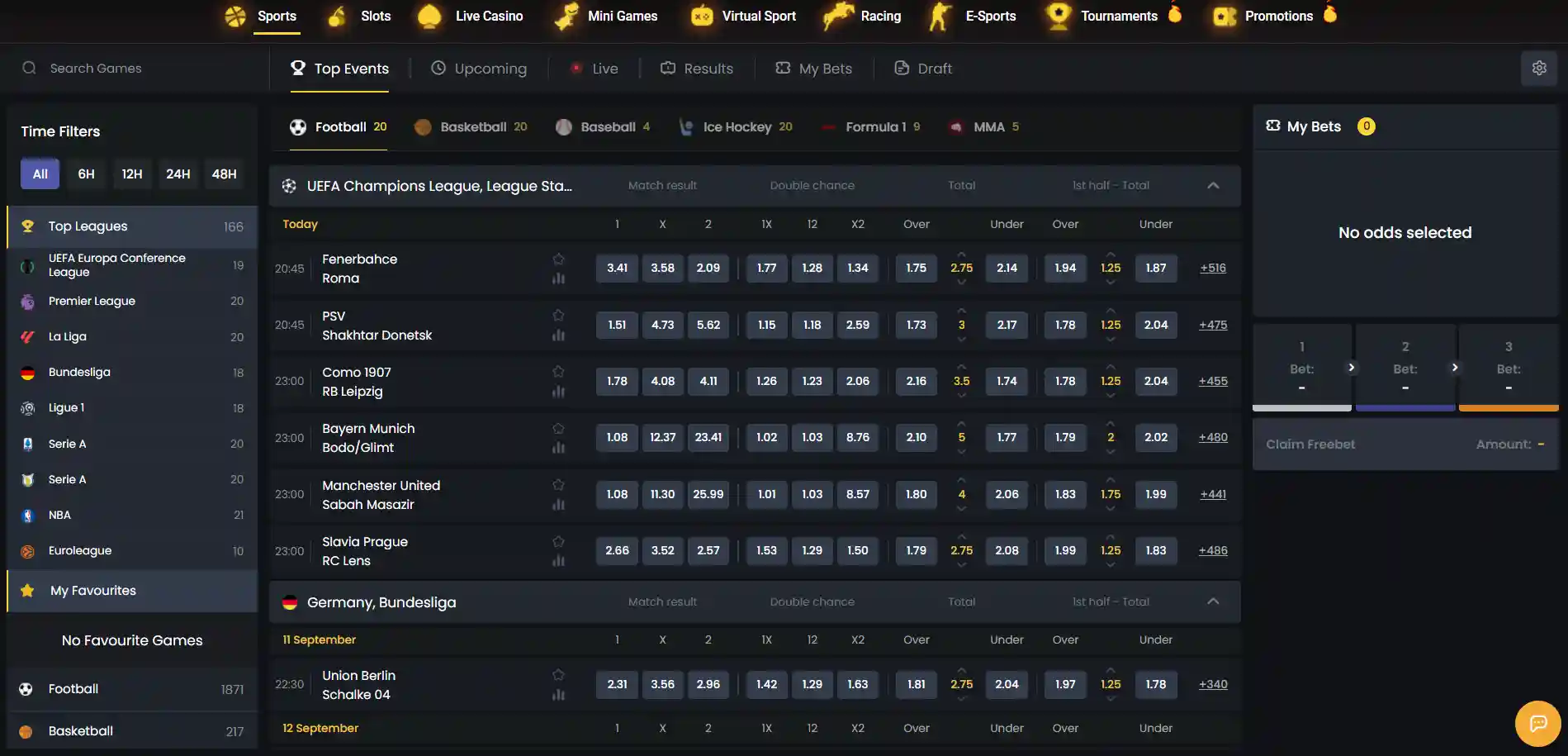
Task: Open Results tab
Action: click(x=697, y=69)
